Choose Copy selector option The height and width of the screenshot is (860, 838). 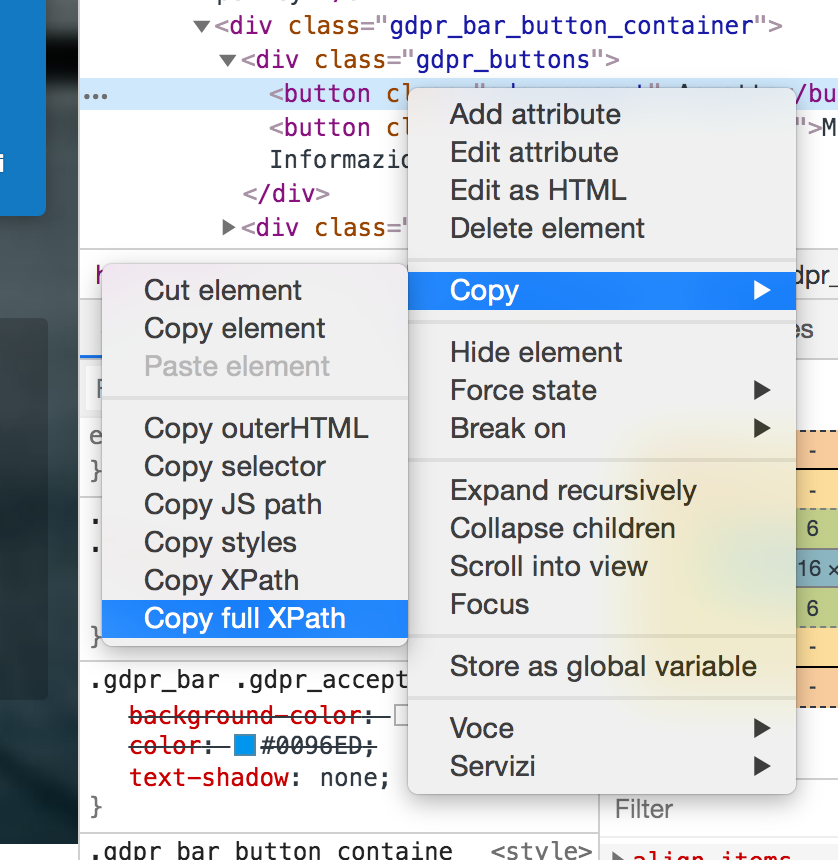pos(255,467)
